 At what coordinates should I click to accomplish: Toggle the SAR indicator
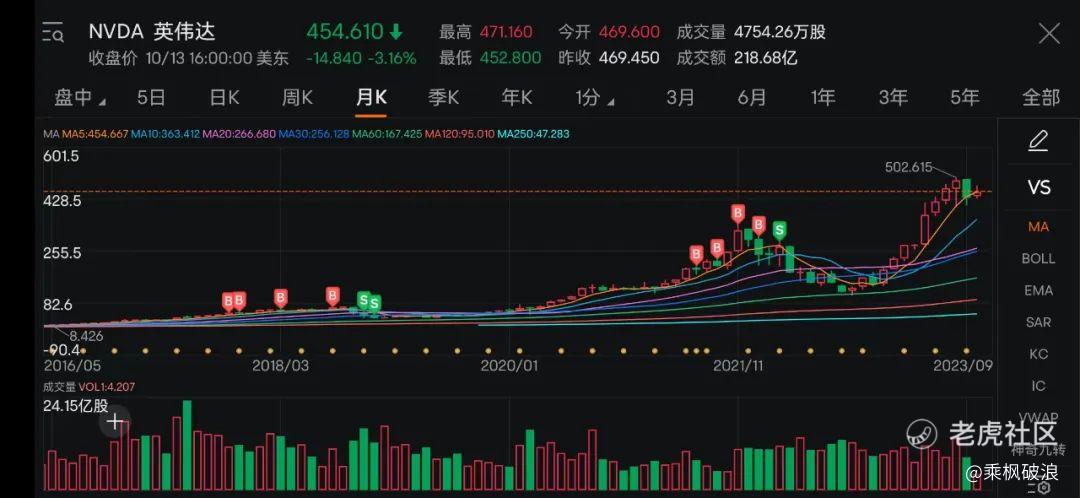click(1038, 322)
